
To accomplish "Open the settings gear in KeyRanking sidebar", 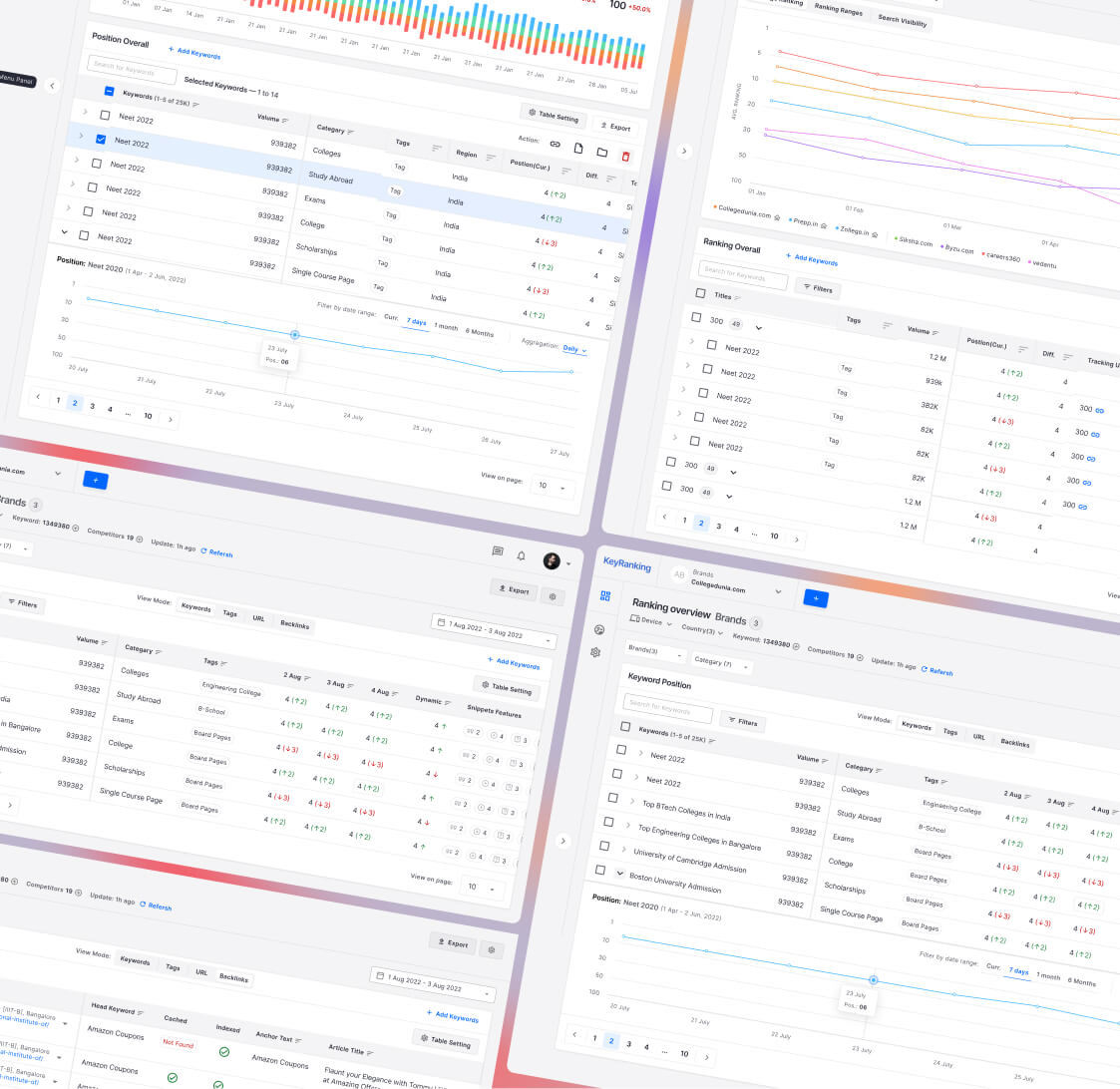I will (x=595, y=652).
